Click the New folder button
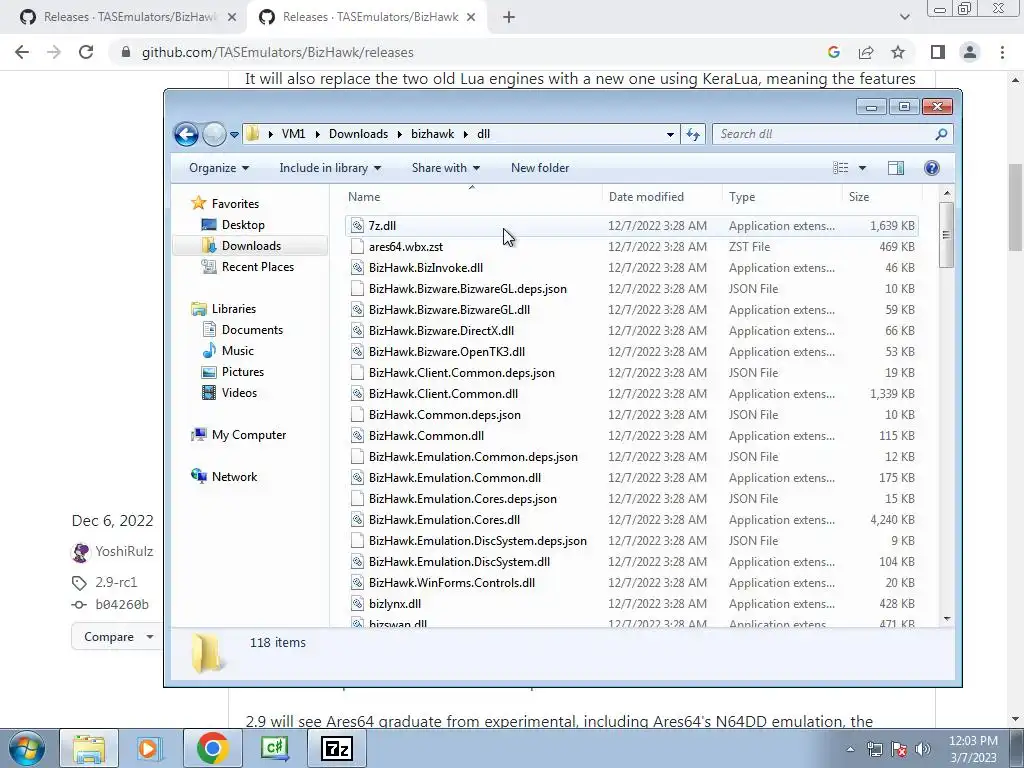 [x=539, y=168]
